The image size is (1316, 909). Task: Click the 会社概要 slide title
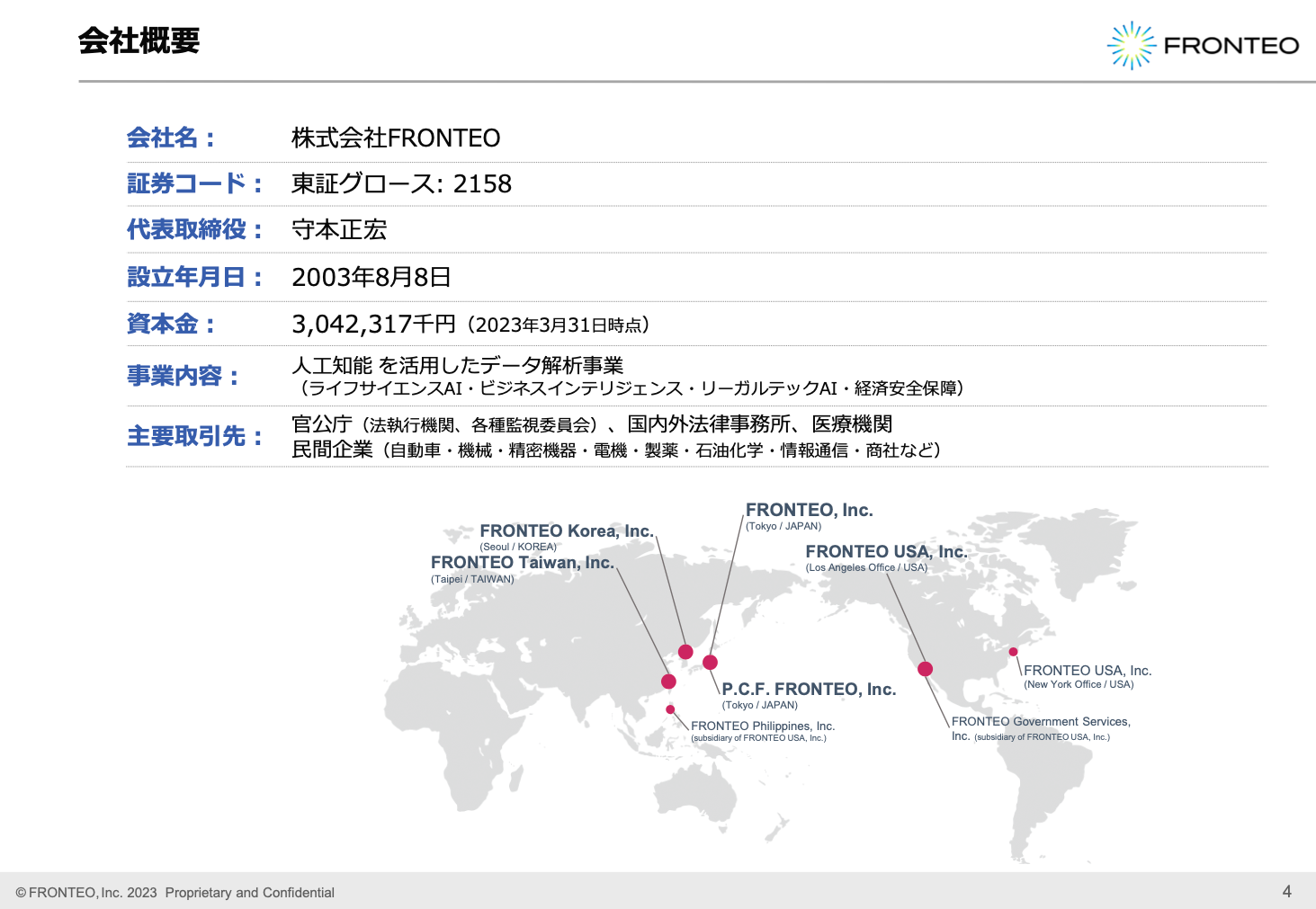[139, 40]
